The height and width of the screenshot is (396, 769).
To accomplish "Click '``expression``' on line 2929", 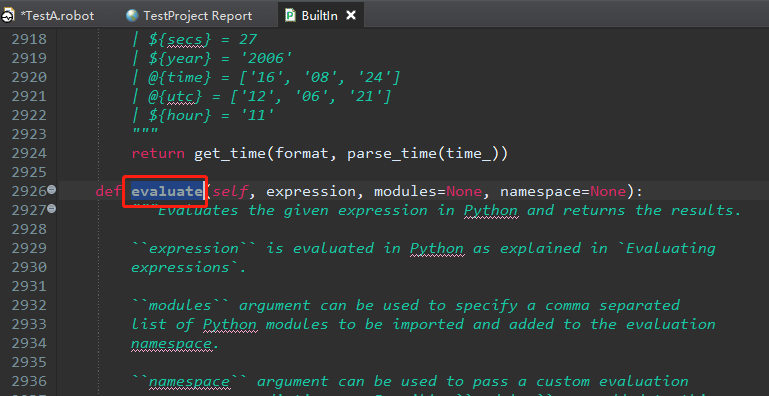I will 194,248.
